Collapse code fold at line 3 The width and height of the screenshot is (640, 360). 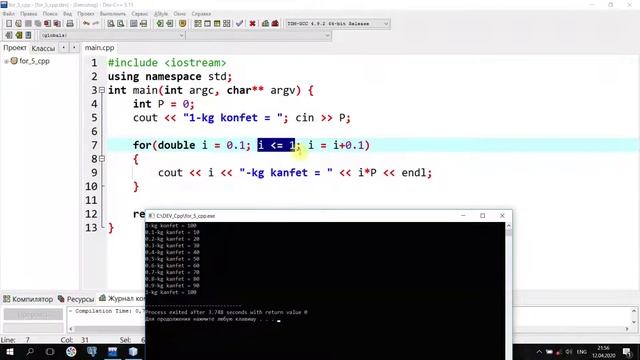point(102,90)
